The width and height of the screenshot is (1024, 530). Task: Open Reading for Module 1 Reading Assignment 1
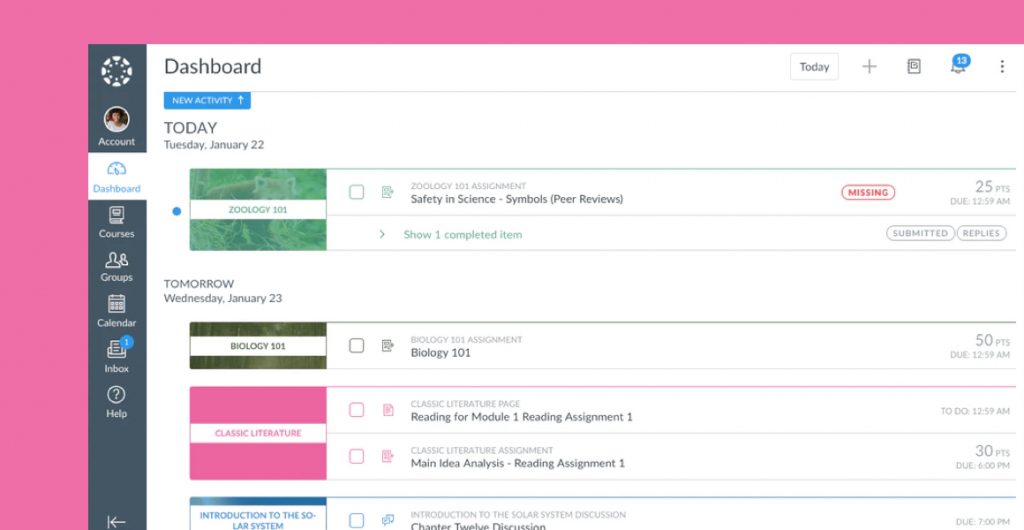[522, 416]
